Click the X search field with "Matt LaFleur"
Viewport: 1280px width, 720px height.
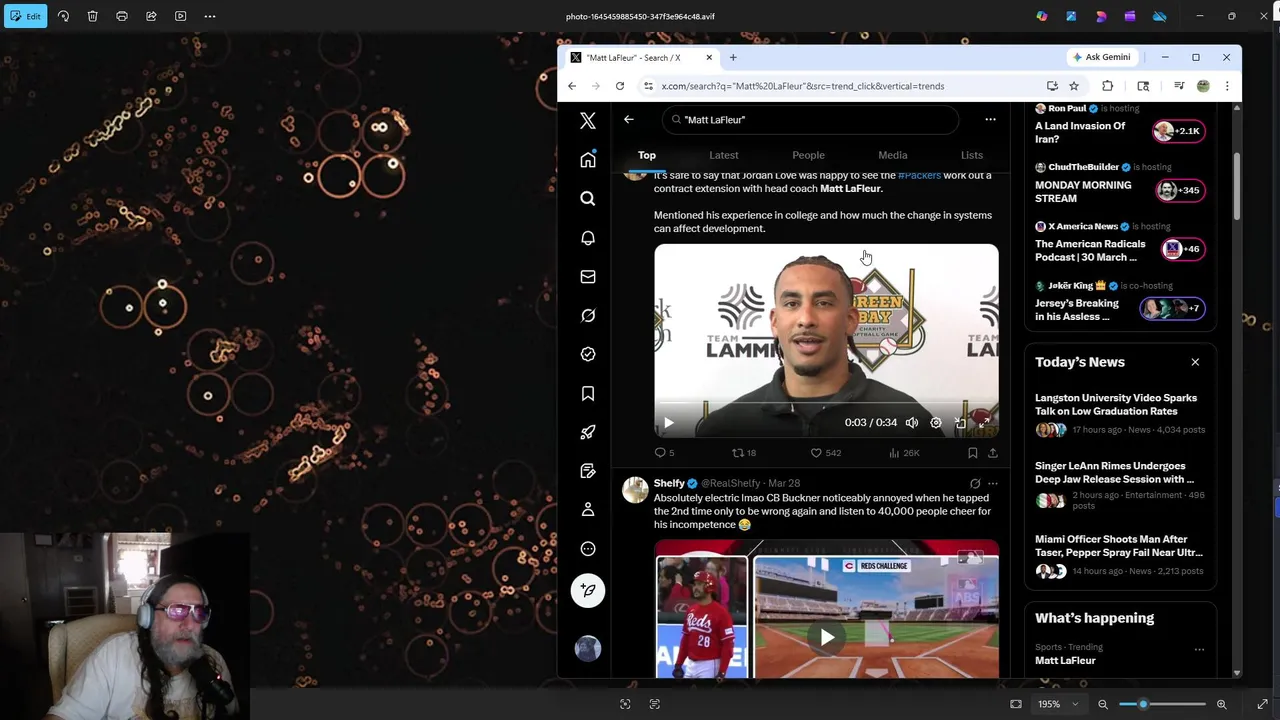coord(810,120)
